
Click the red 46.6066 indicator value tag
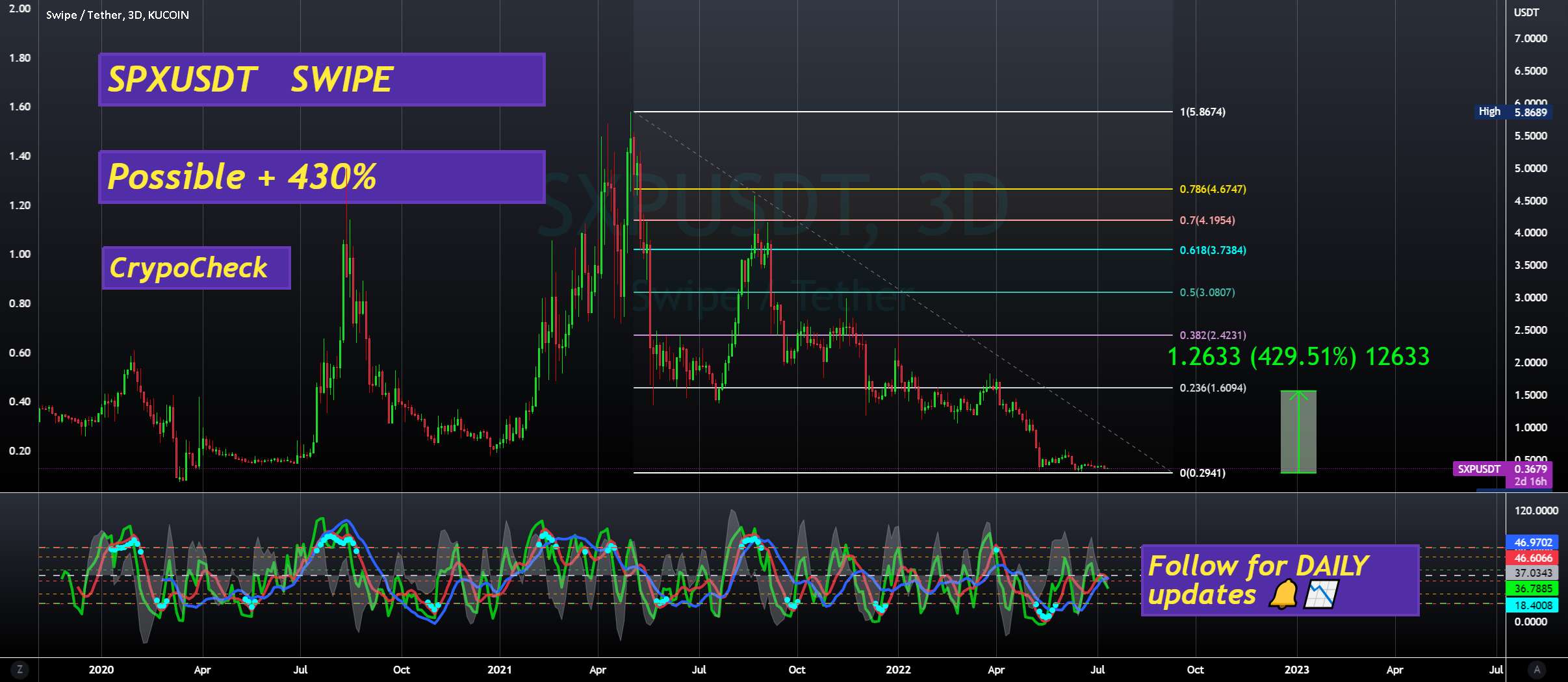click(1533, 558)
